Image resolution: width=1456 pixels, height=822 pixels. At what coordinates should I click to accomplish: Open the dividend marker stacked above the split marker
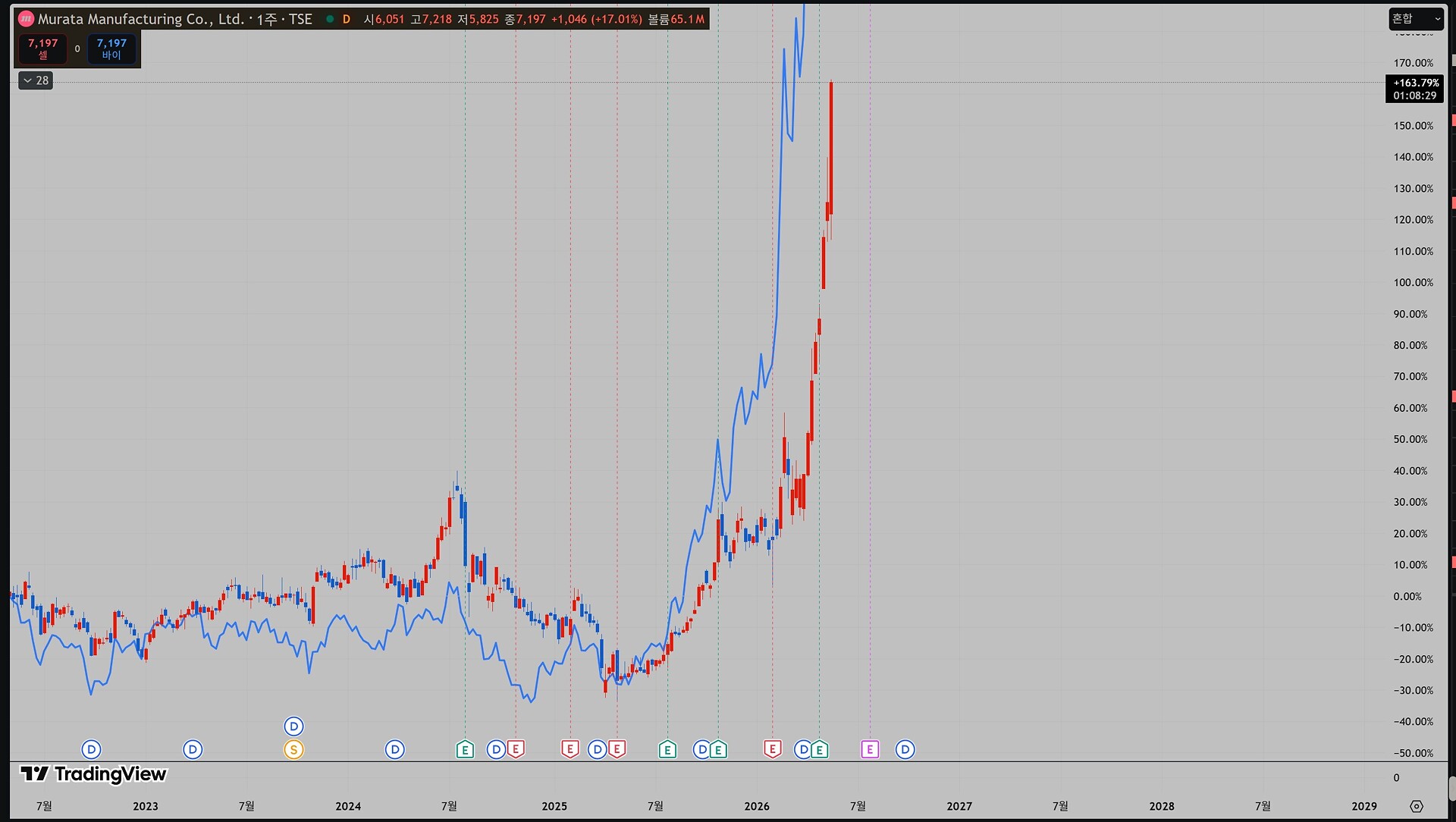293,726
